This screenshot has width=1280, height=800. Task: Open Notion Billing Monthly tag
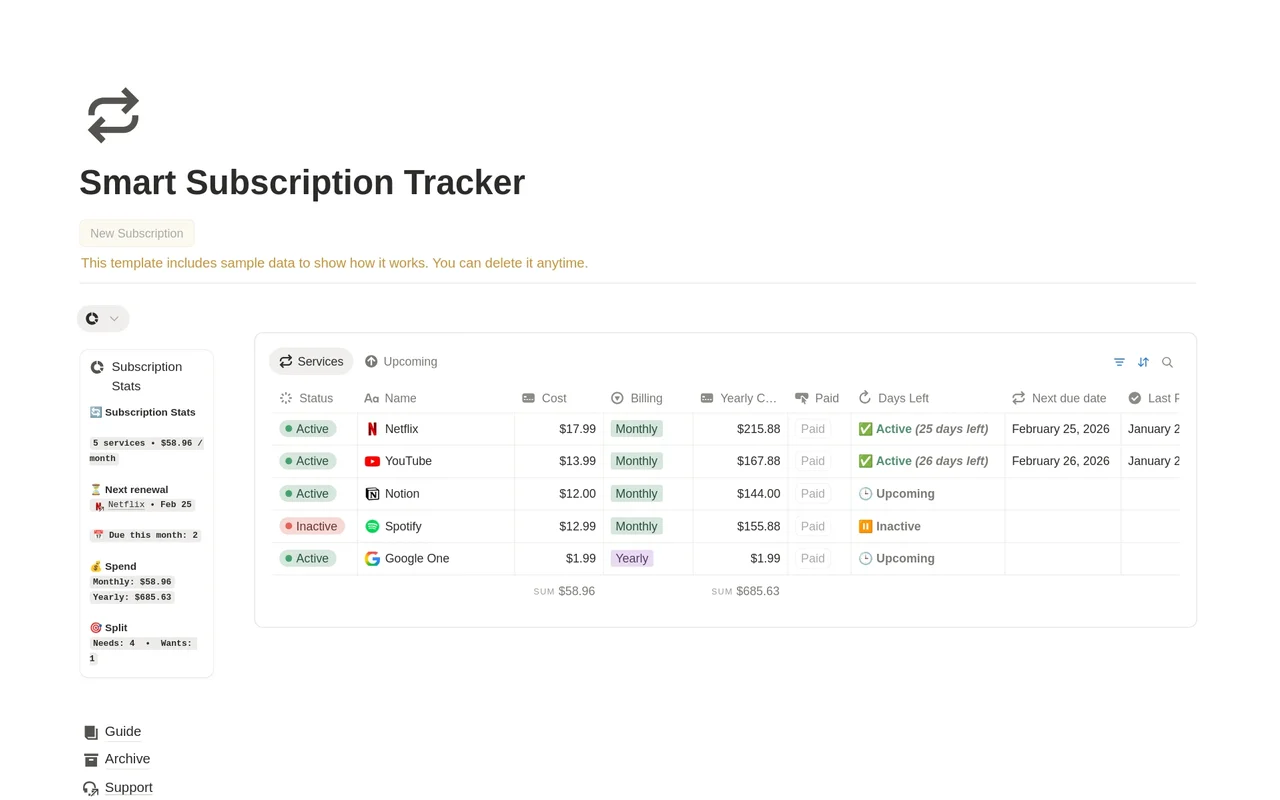(636, 494)
